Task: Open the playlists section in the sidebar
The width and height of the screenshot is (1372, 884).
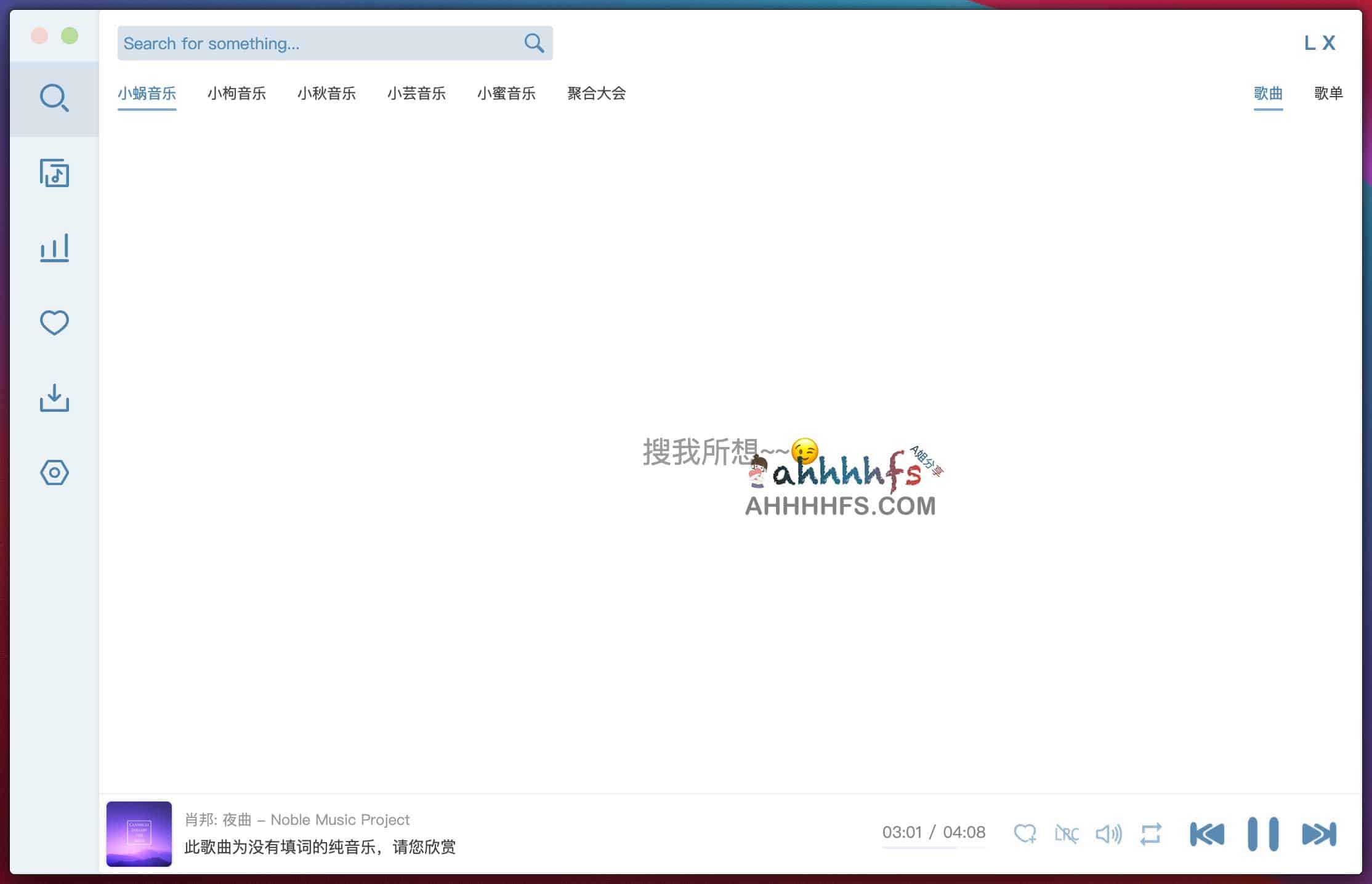Action: (54, 174)
